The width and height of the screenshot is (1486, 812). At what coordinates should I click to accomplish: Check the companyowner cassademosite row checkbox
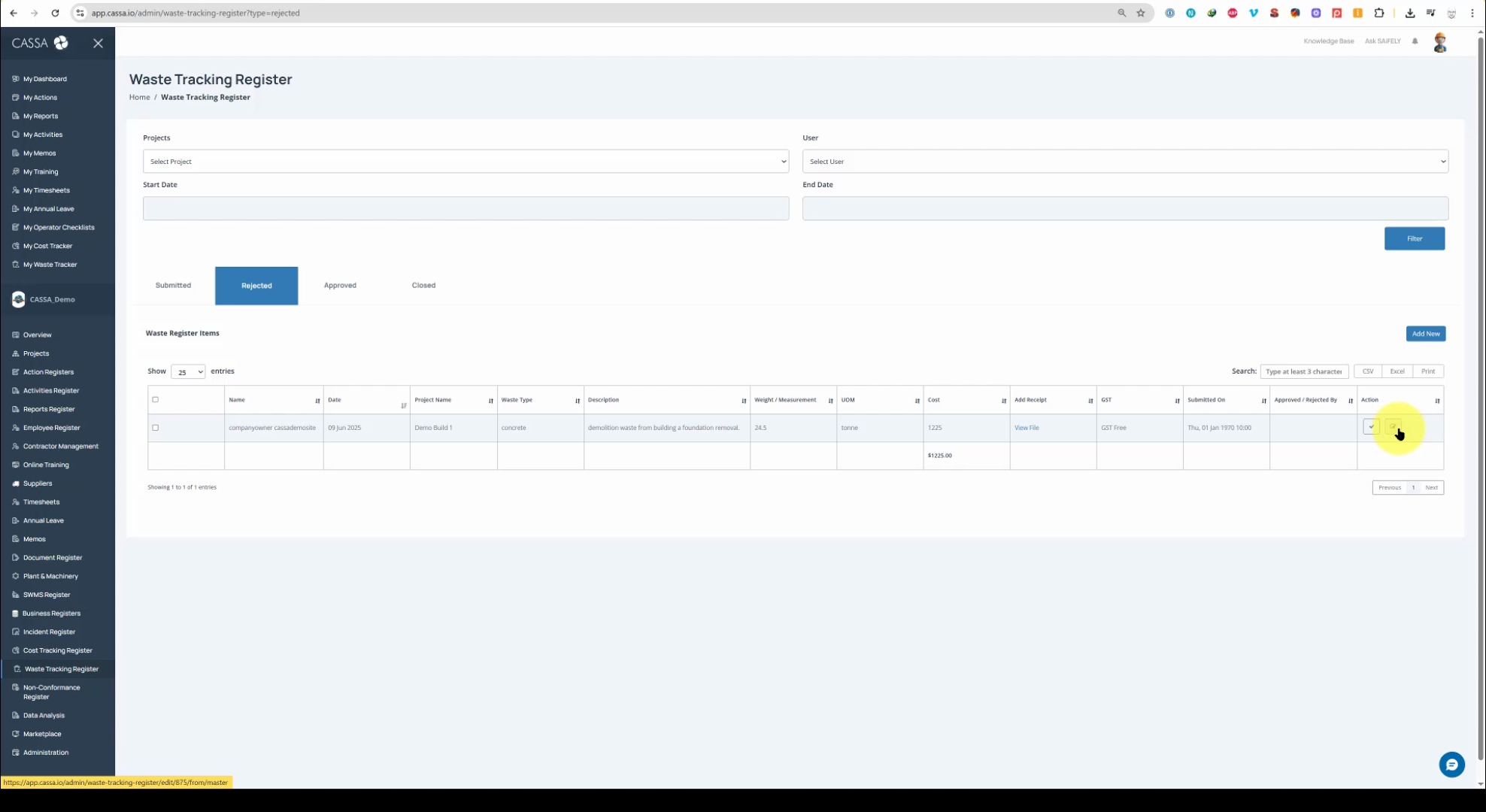(x=156, y=428)
